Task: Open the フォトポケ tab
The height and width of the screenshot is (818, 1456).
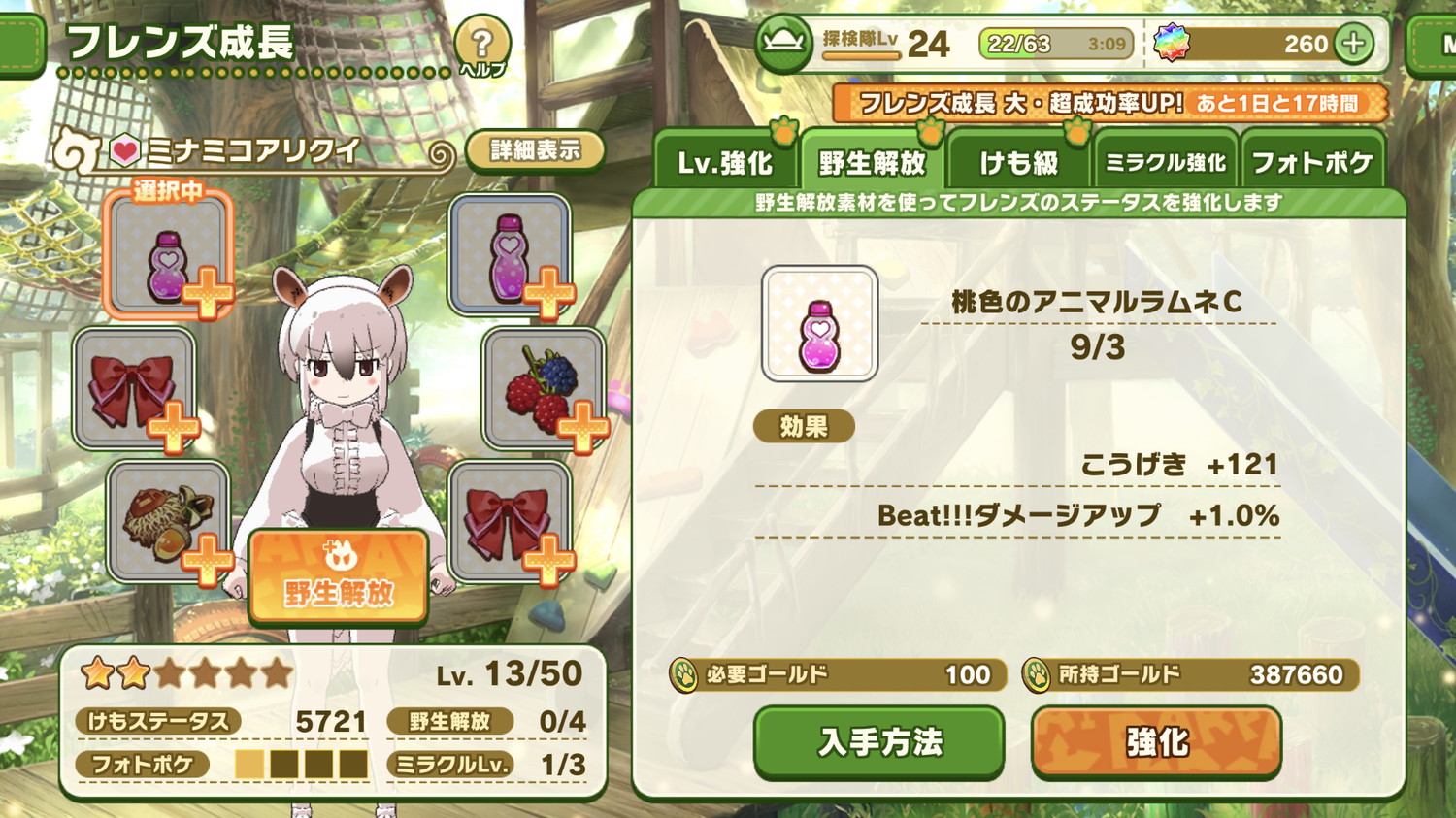Action: (1312, 161)
